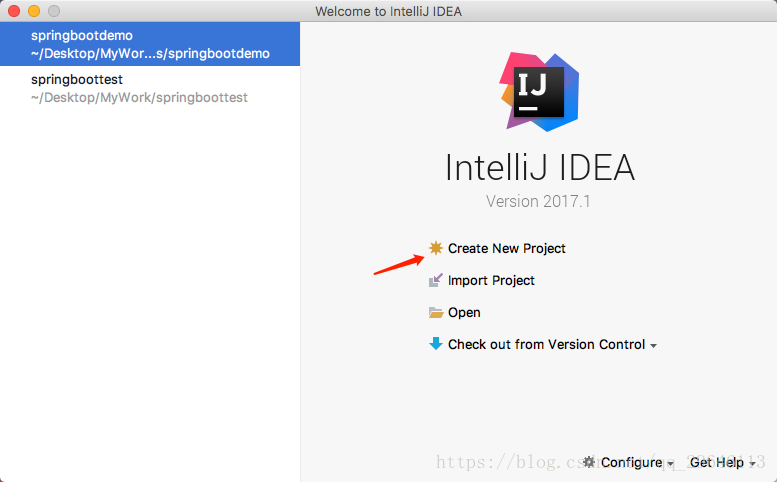
Task: Click the Welcome to IntelliJ IDEA title bar
Action: pyautogui.click(x=388, y=11)
